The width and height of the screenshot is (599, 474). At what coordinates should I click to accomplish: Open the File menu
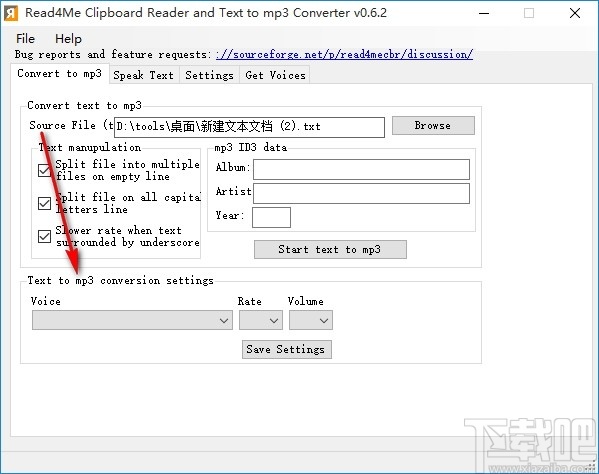(25, 39)
